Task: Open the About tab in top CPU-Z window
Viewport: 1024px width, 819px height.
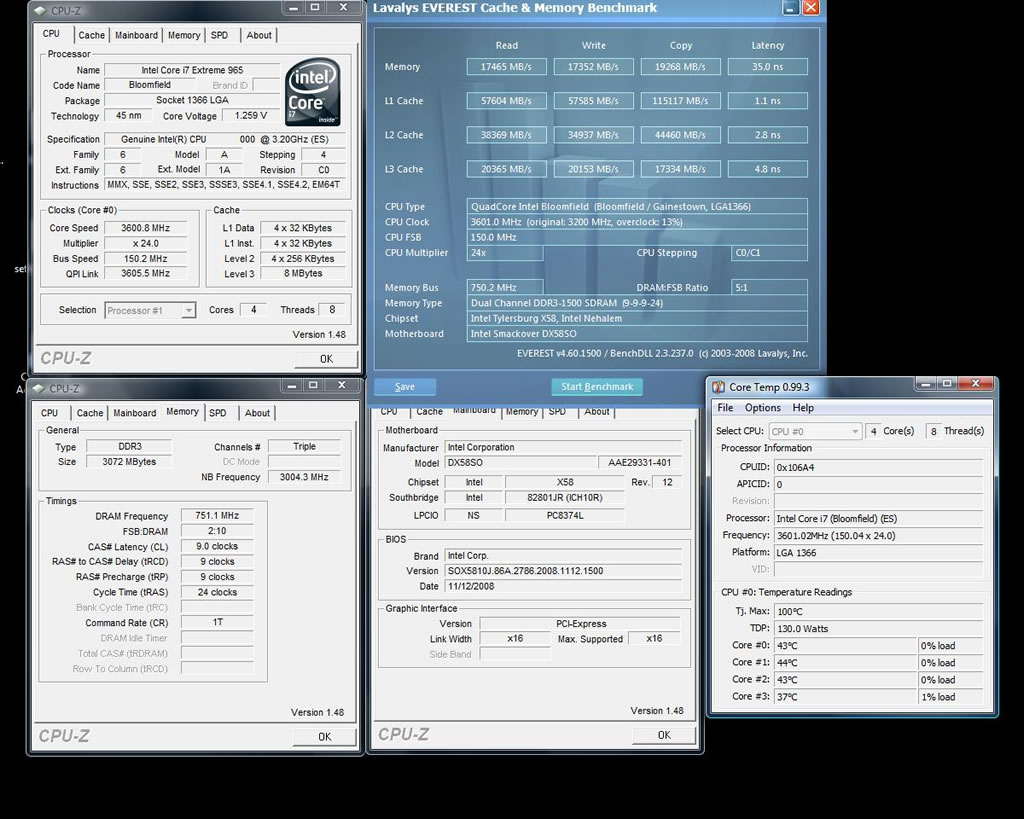Action: (x=259, y=35)
